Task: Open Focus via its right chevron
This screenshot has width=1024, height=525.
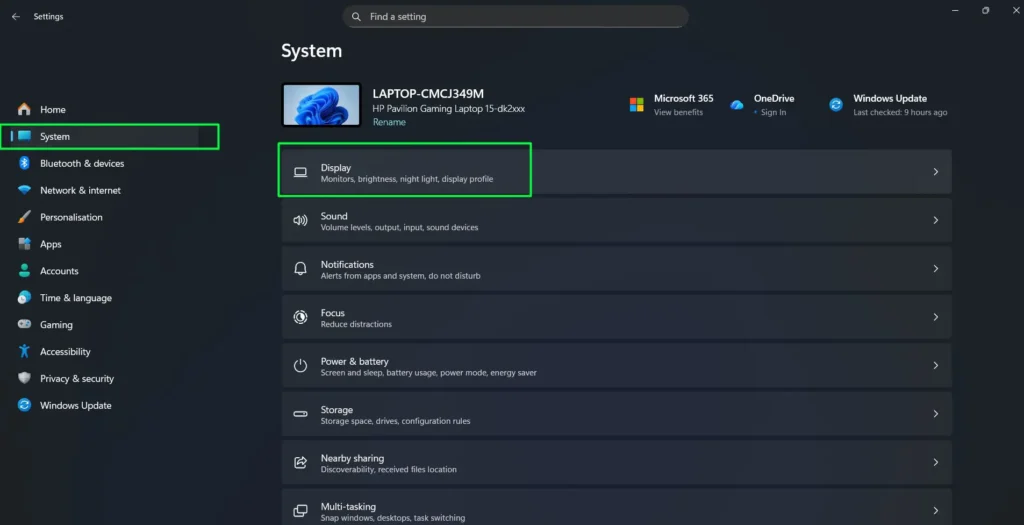Action: click(936, 317)
